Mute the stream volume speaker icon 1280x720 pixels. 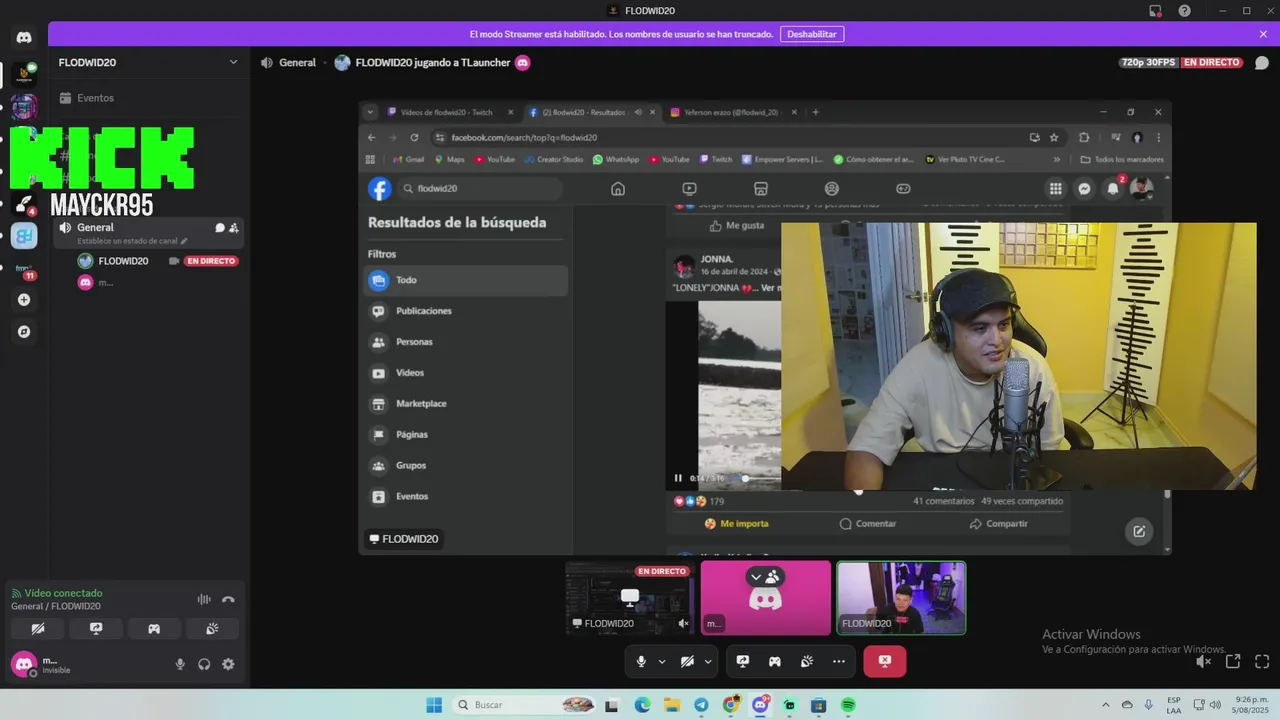1204,662
